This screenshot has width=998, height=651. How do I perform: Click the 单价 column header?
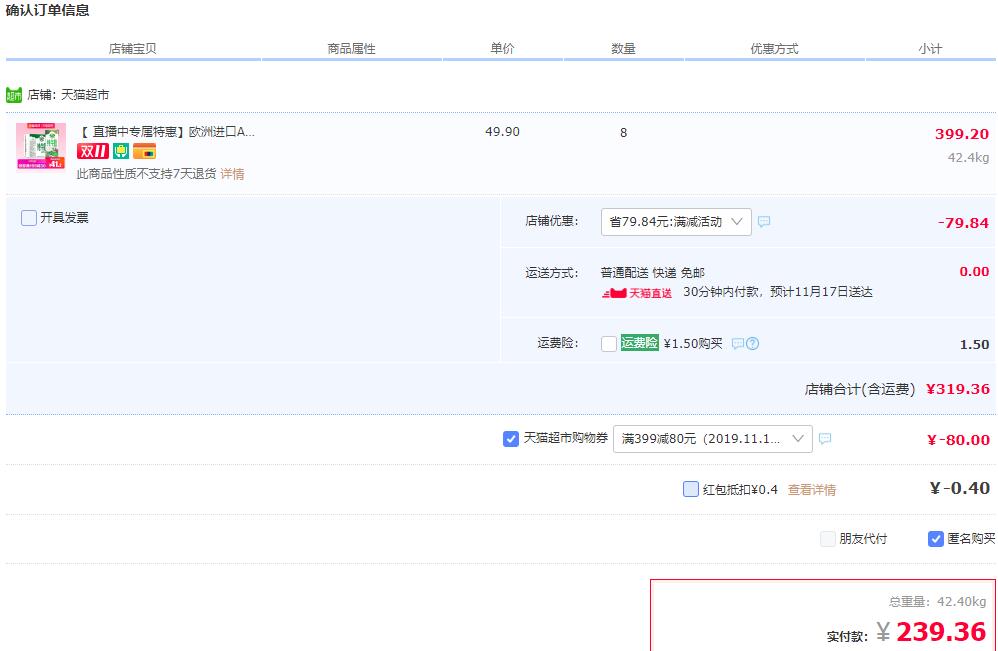click(x=502, y=48)
